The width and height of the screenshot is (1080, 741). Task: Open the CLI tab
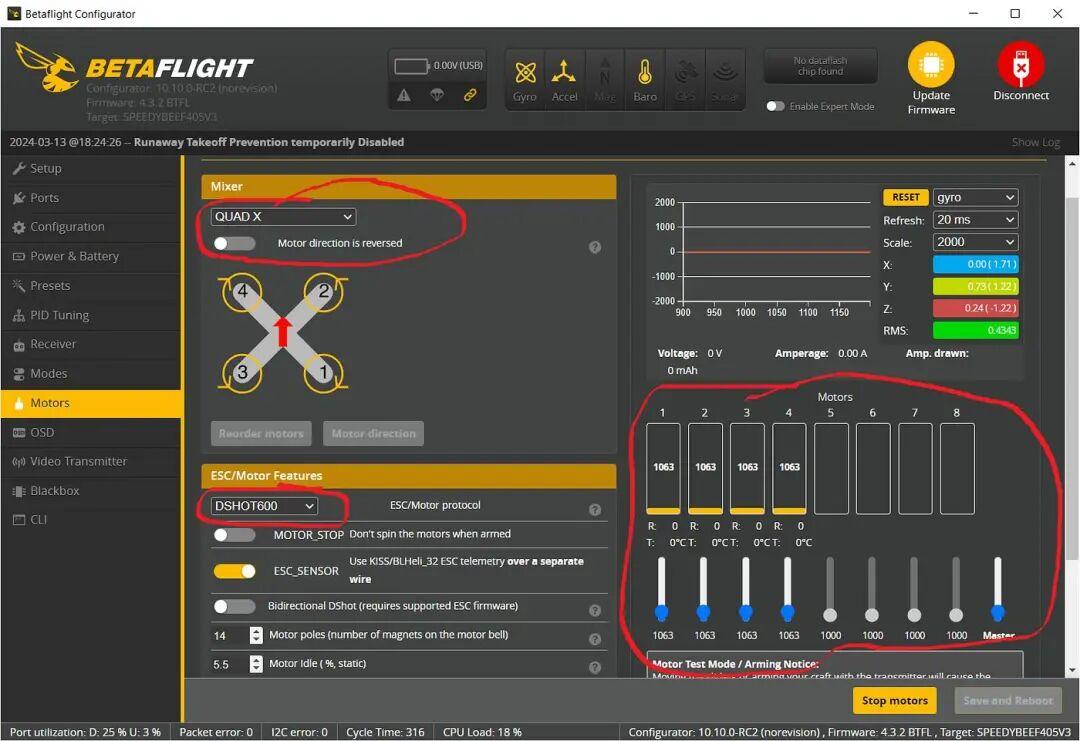coord(91,520)
